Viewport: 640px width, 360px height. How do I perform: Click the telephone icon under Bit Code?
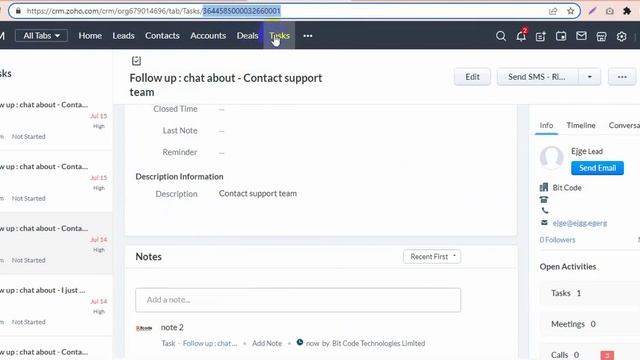tap(544, 200)
